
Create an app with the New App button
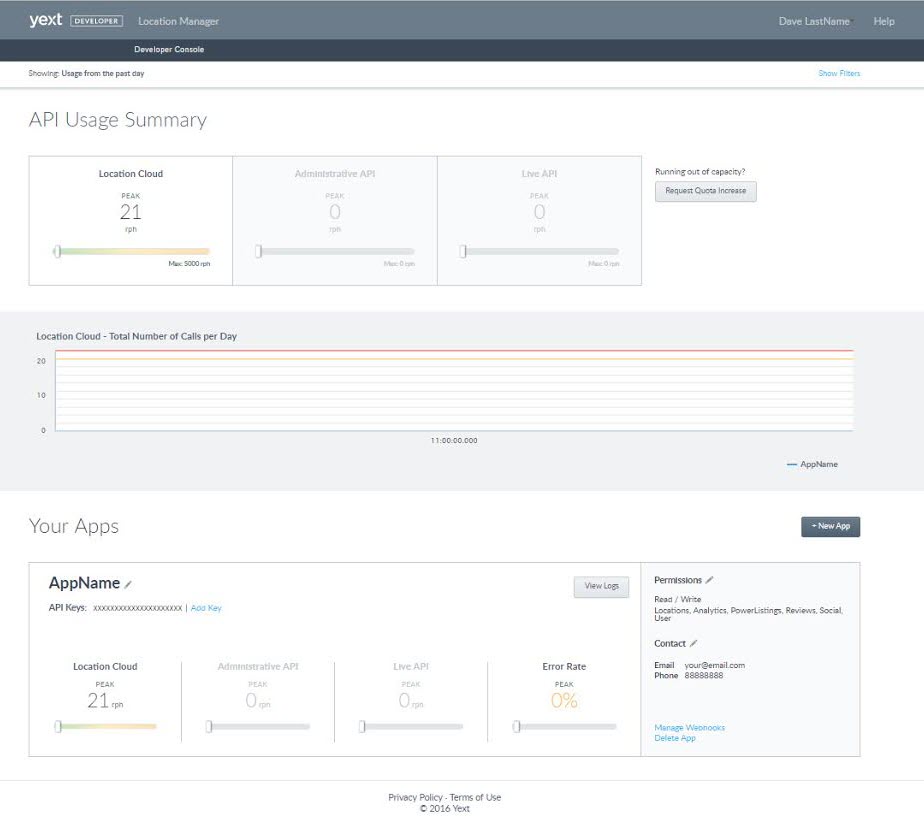(830, 526)
